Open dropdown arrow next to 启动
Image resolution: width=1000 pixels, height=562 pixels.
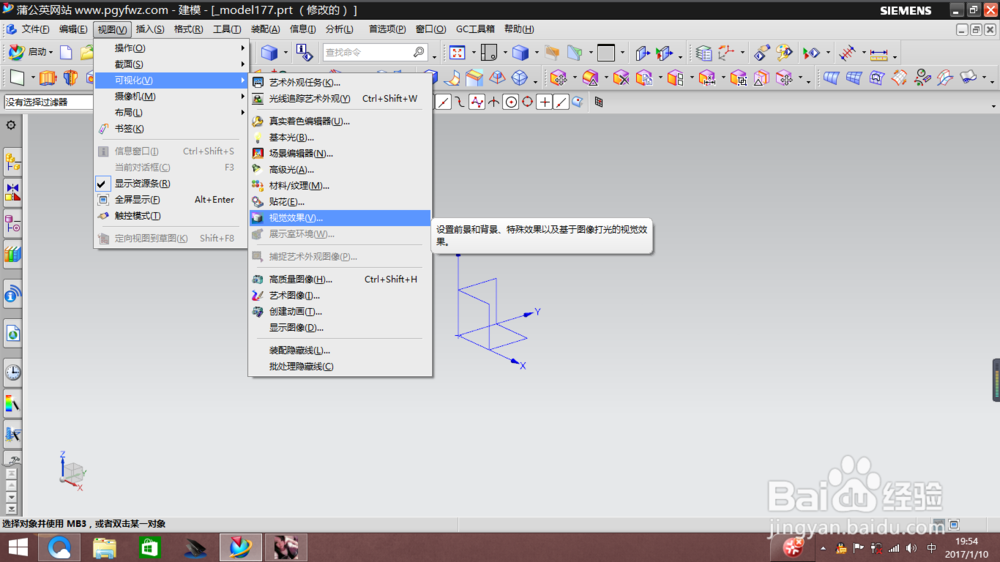click(51, 52)
